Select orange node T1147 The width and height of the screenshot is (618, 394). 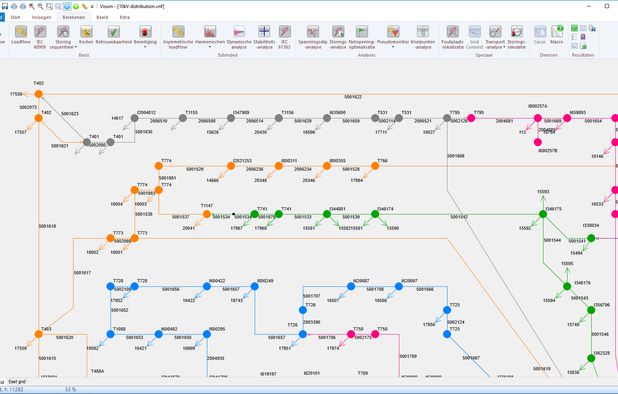click(x=207, y=214)
